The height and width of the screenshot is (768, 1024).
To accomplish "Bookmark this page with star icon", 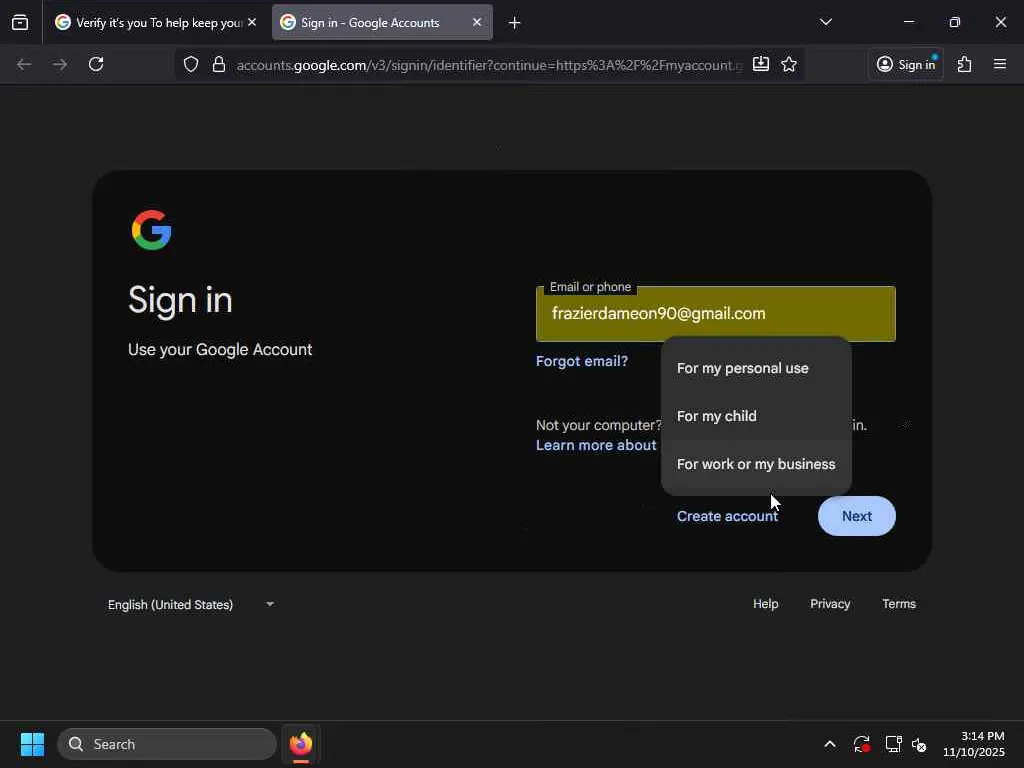I will (789, 64).
